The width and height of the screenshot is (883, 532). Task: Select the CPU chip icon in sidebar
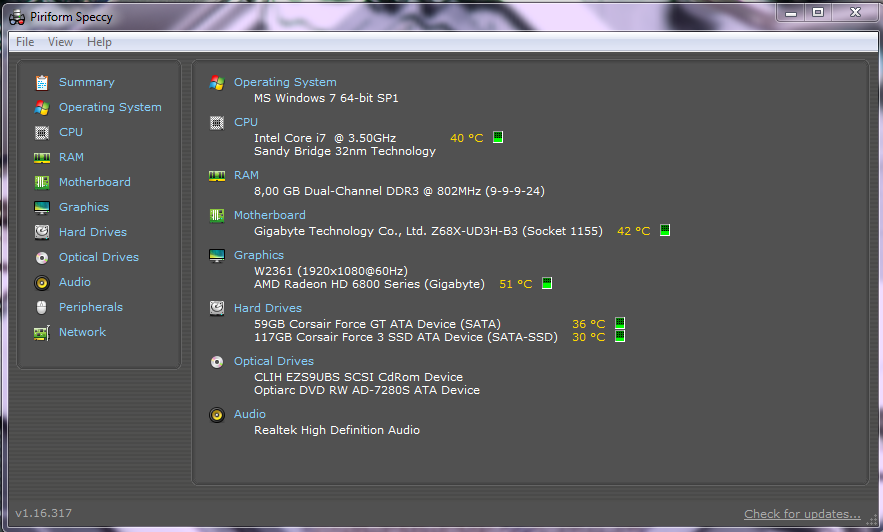coord(42,132)
